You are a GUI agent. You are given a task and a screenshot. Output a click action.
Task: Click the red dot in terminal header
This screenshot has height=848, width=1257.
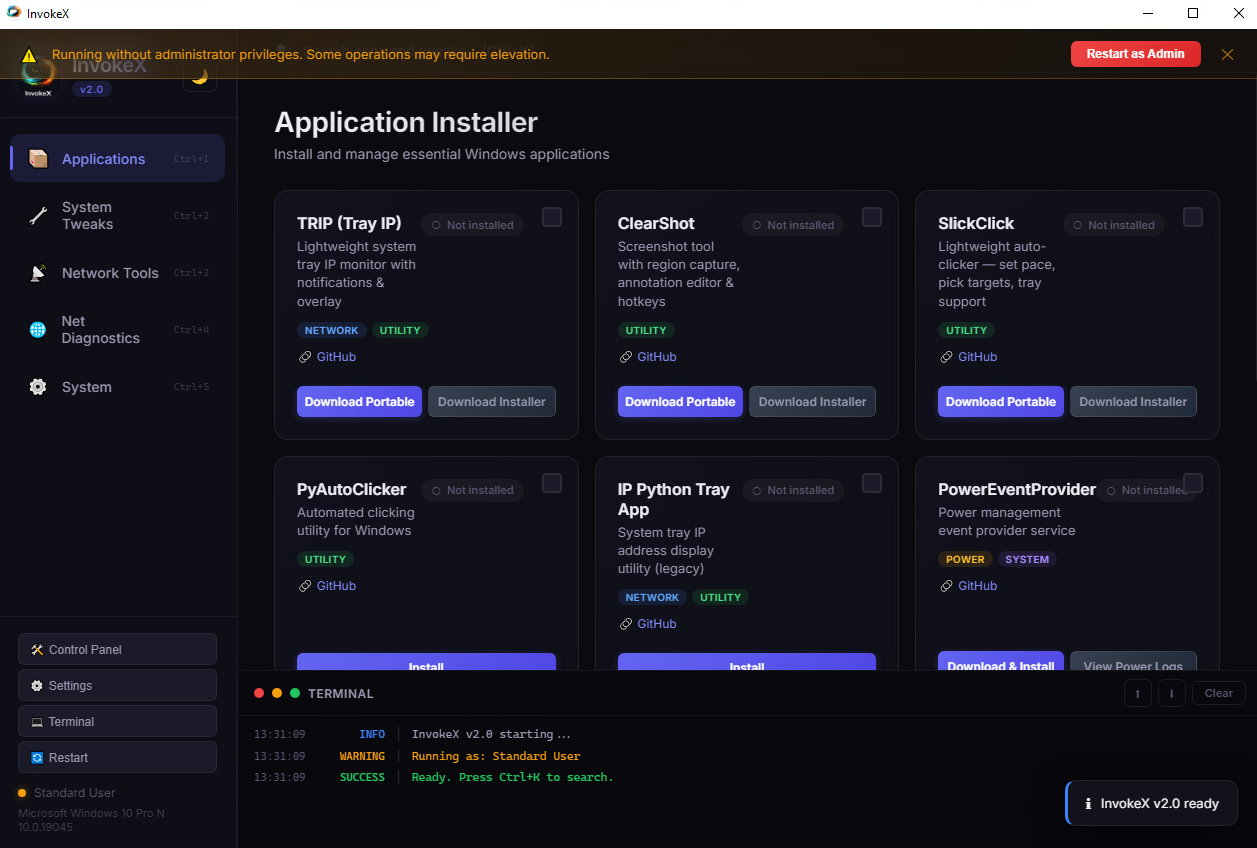point(259,693)
